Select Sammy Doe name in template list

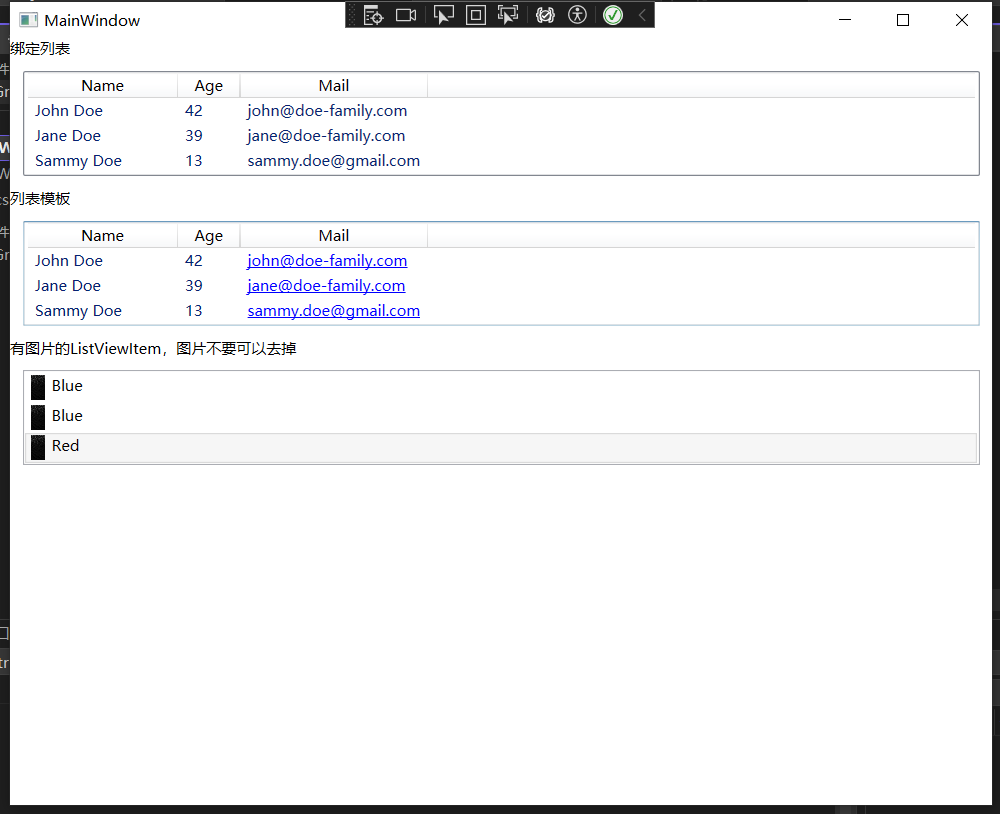tap(78, 311)
